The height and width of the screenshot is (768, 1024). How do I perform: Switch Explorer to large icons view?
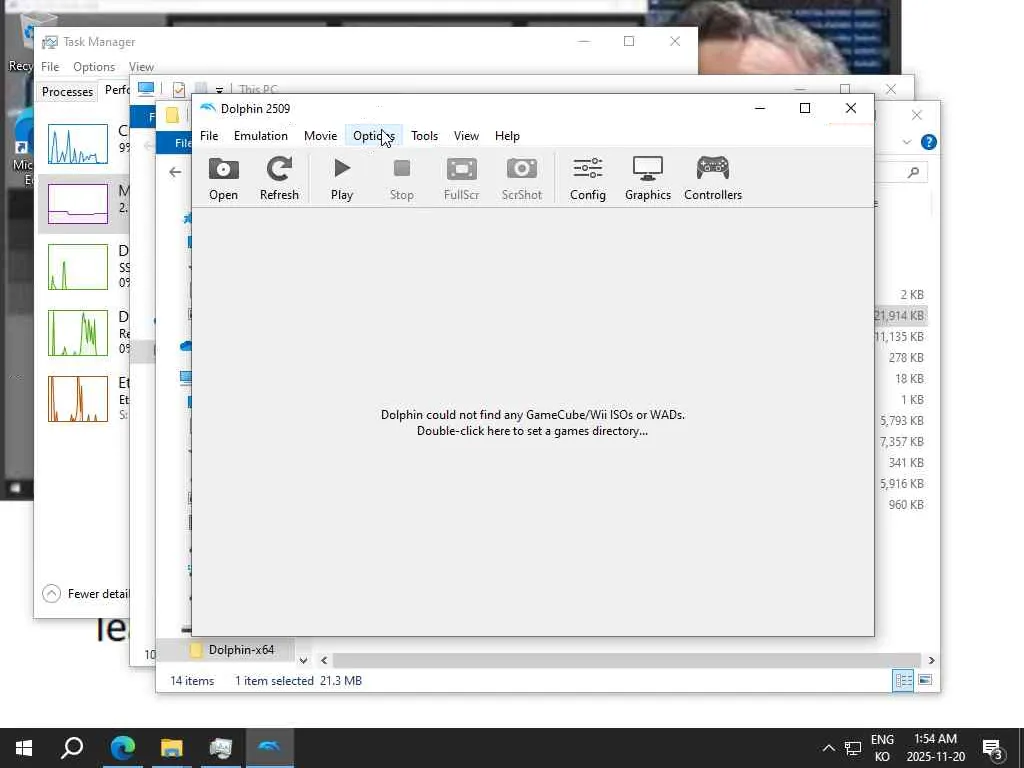[925, 680]
